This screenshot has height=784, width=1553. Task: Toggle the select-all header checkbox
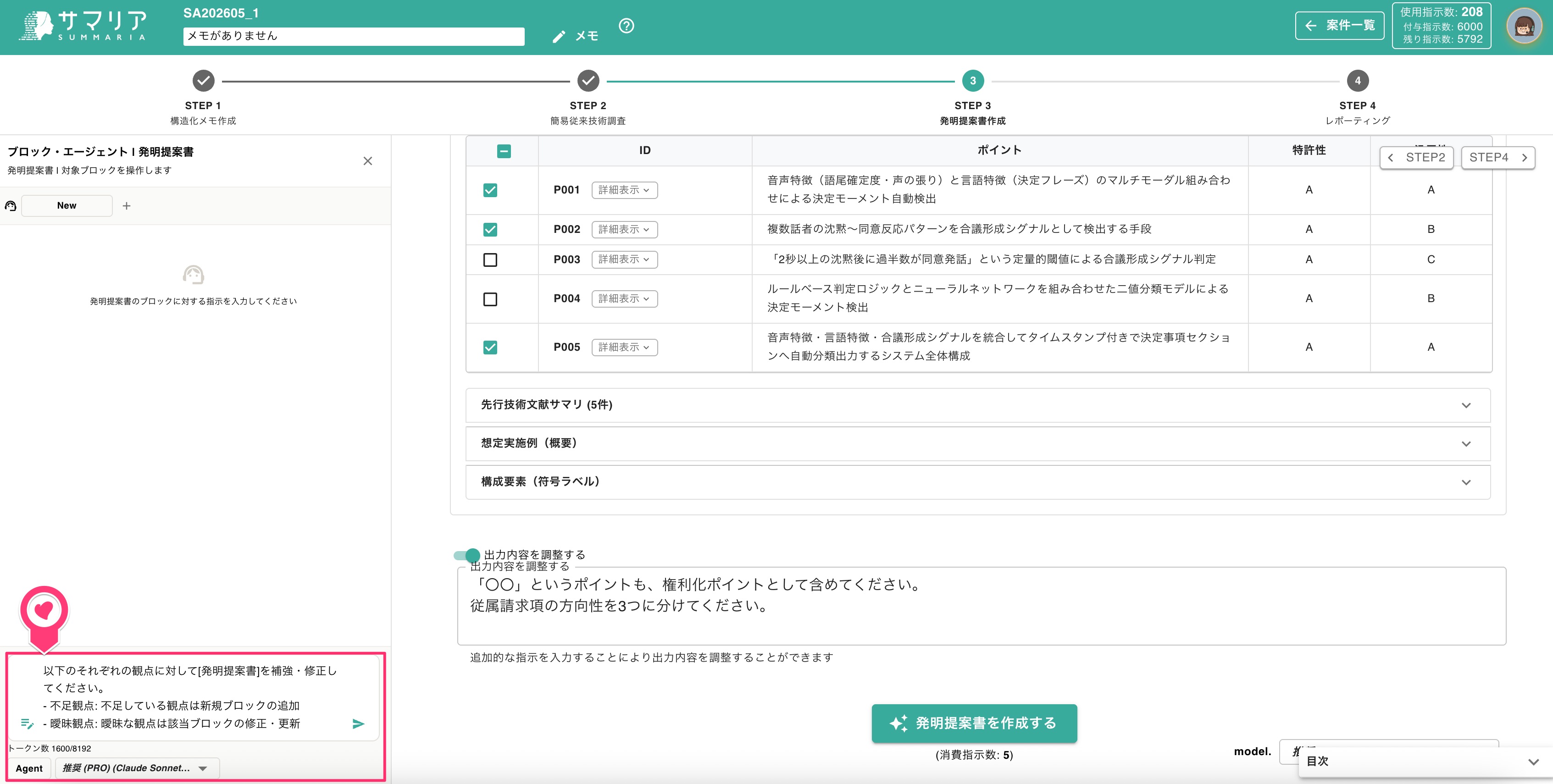click(504, 151)
